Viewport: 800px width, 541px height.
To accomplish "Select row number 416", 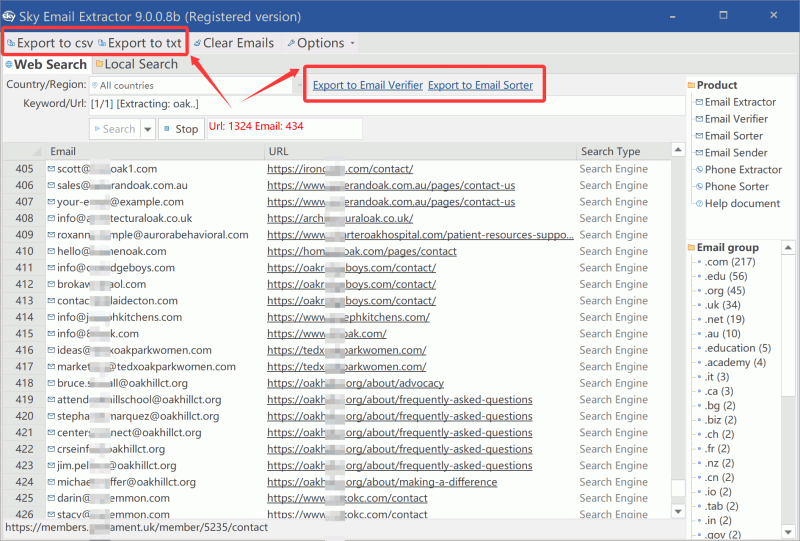I will click(24, 350).
